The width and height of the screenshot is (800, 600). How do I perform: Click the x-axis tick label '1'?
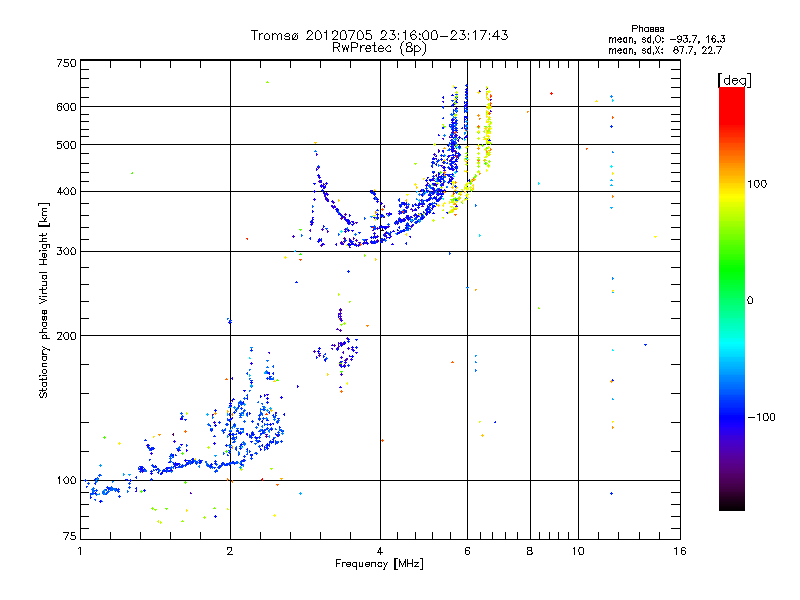[81, 551]
